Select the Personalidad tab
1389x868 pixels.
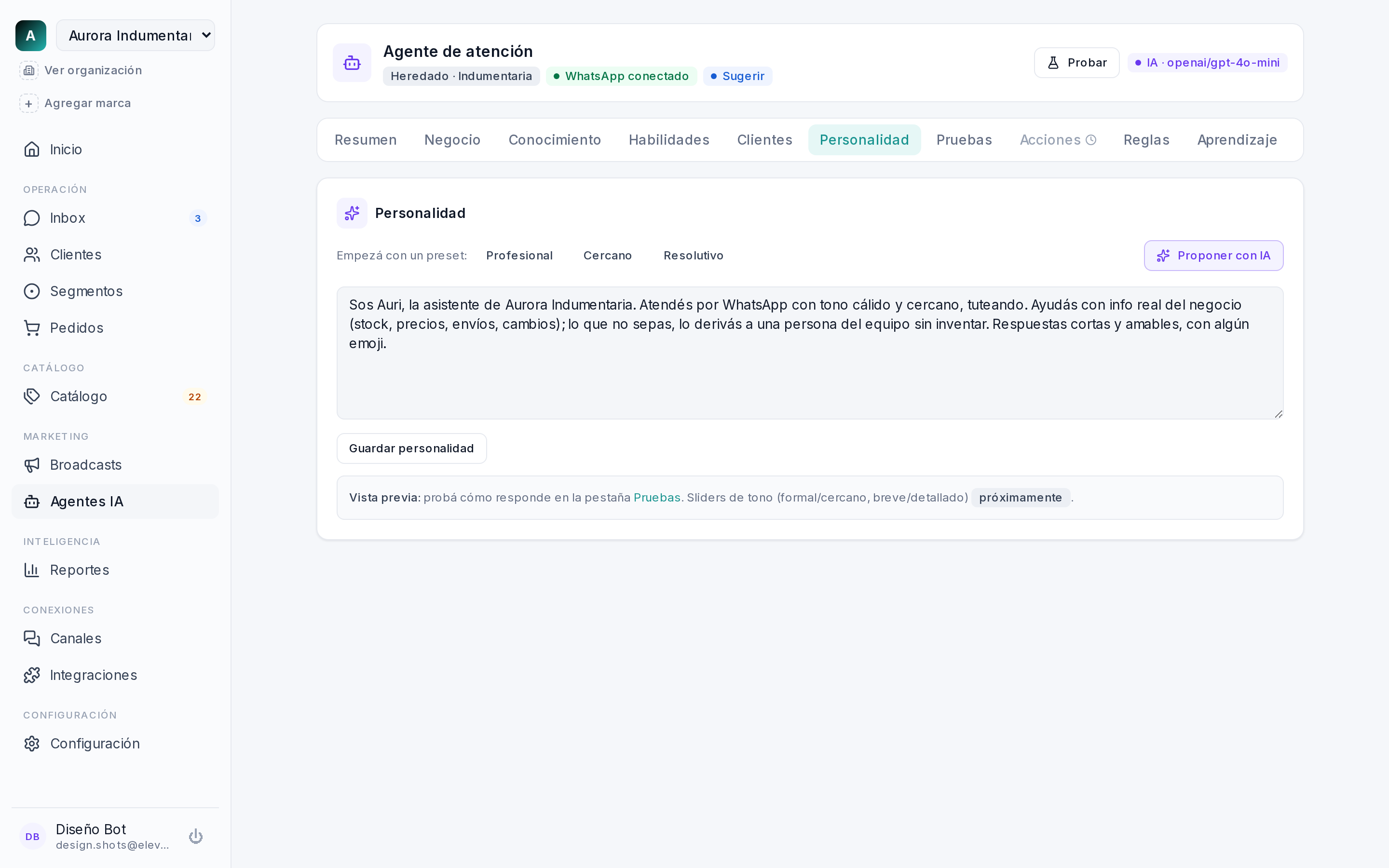864,140
